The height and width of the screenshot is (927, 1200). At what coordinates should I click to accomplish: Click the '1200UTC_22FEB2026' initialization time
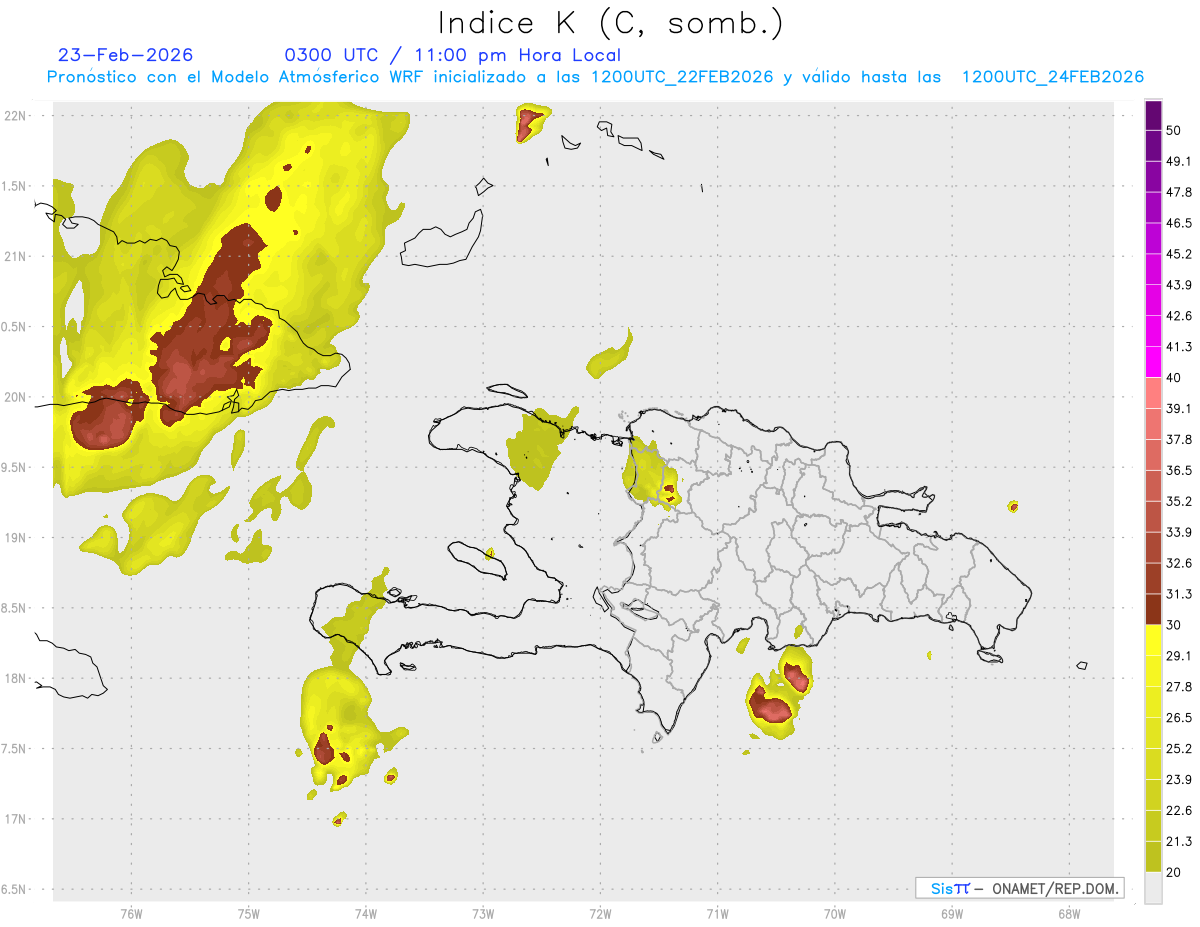coord(682,77)
